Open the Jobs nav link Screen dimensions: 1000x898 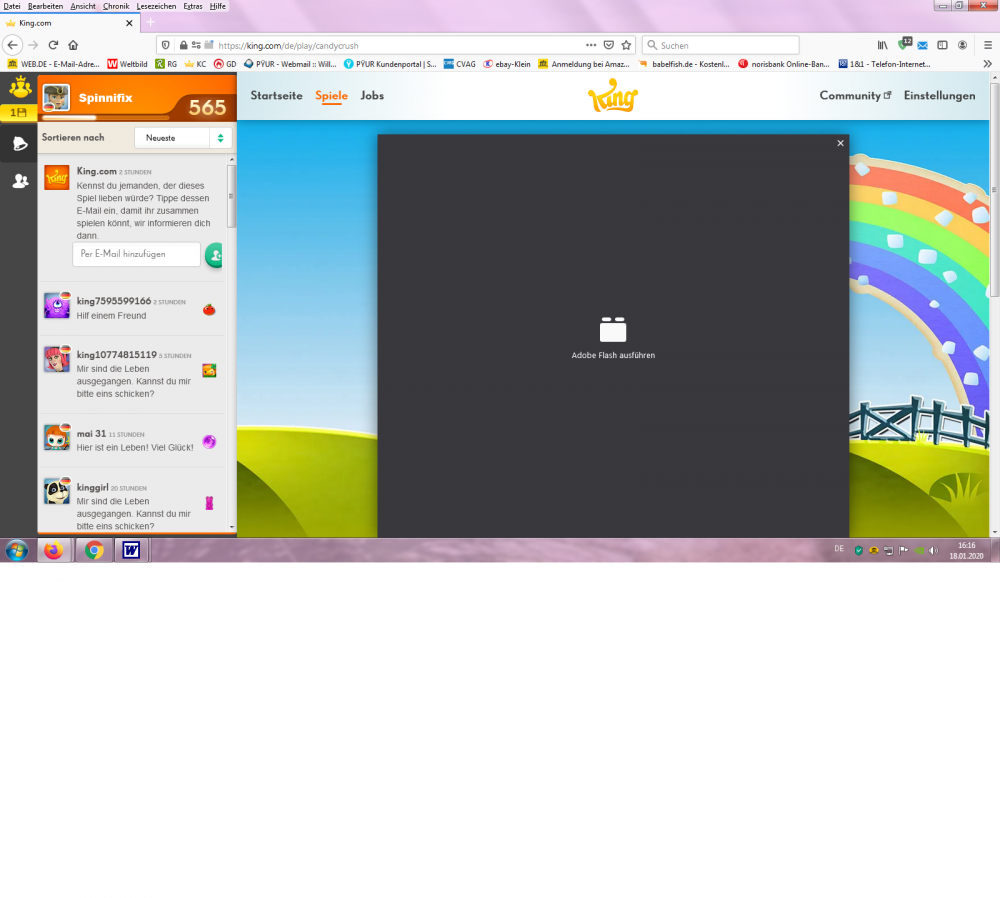pyautogui.click(x=372, y=96)
